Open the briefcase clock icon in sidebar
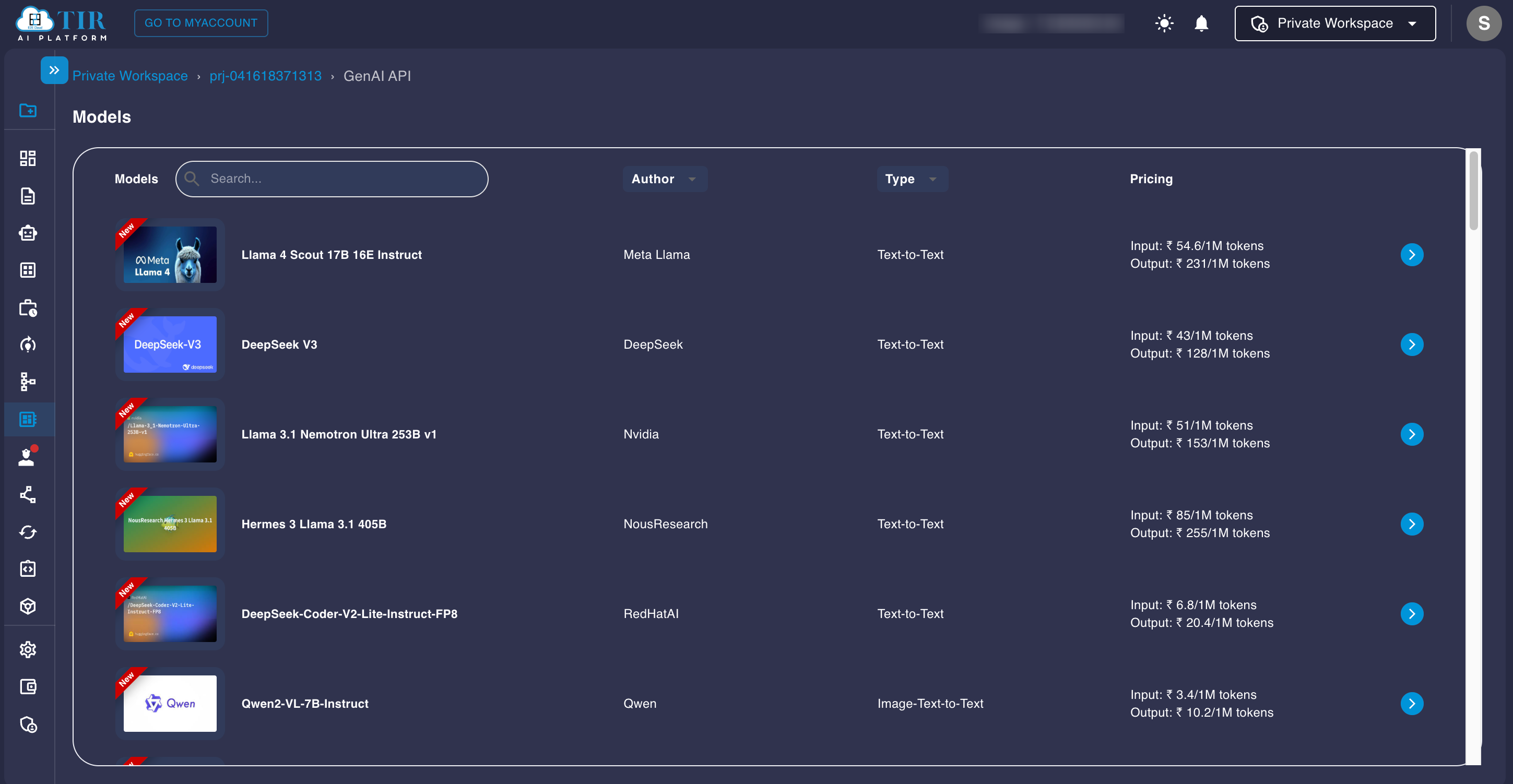 click(x=28, y=308)
